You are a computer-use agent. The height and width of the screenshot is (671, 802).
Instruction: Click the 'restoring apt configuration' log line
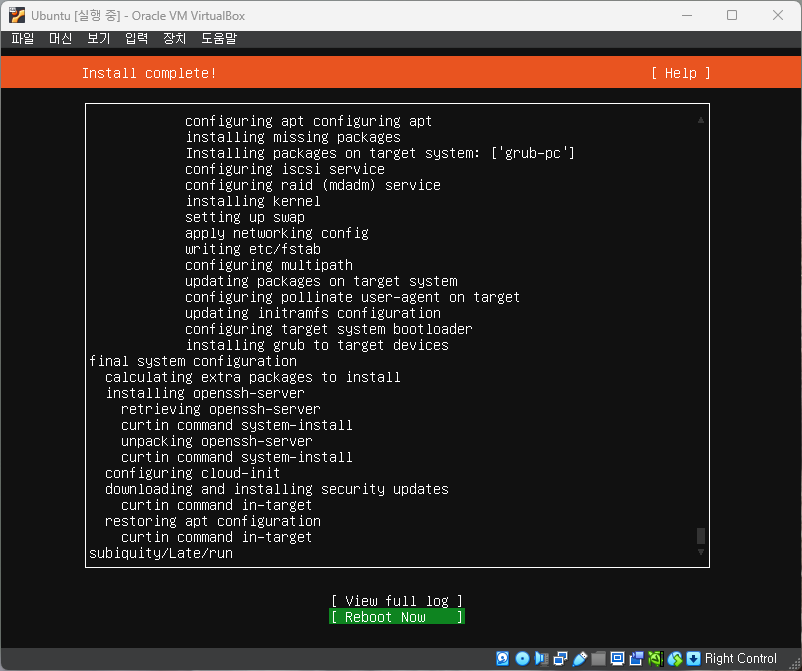click(213, 521)
